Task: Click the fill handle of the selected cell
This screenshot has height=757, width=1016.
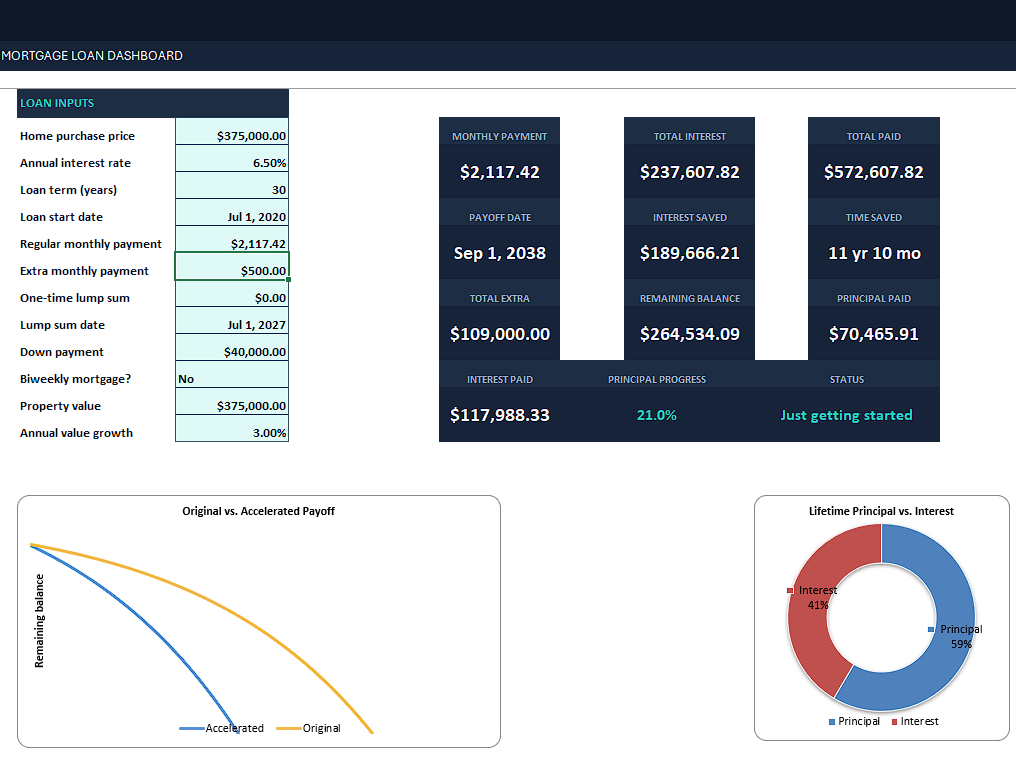Action: [288, 279]
